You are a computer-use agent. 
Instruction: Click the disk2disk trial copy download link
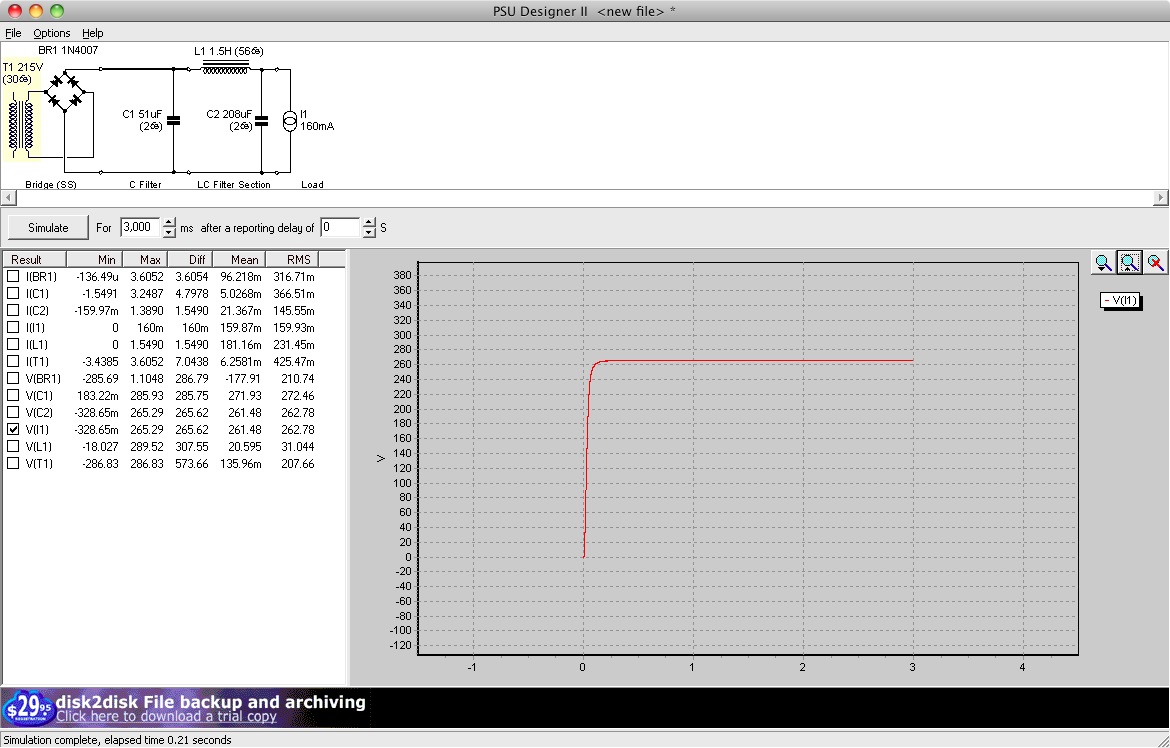166,717
